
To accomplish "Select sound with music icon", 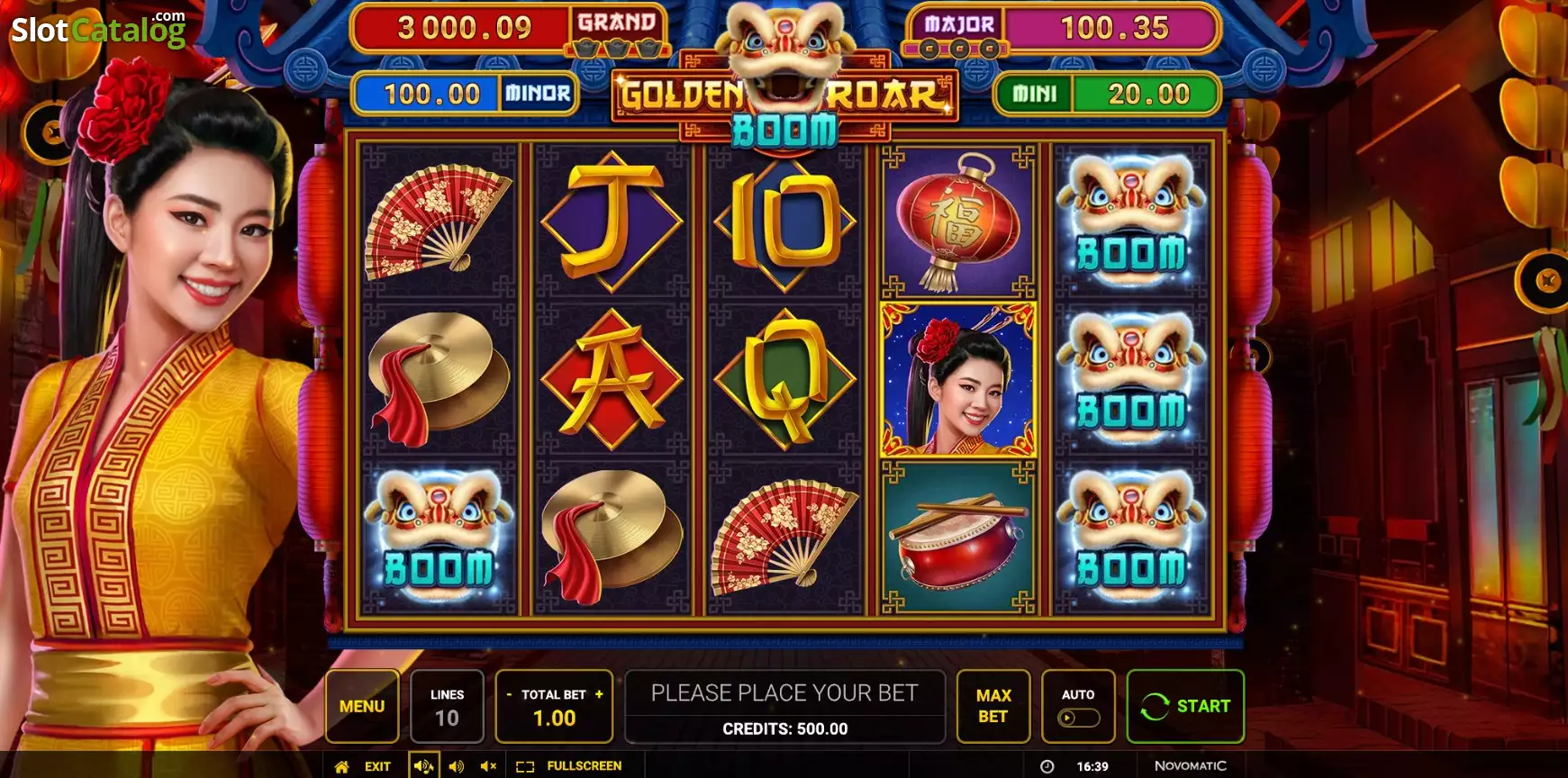I will [423, 766].
